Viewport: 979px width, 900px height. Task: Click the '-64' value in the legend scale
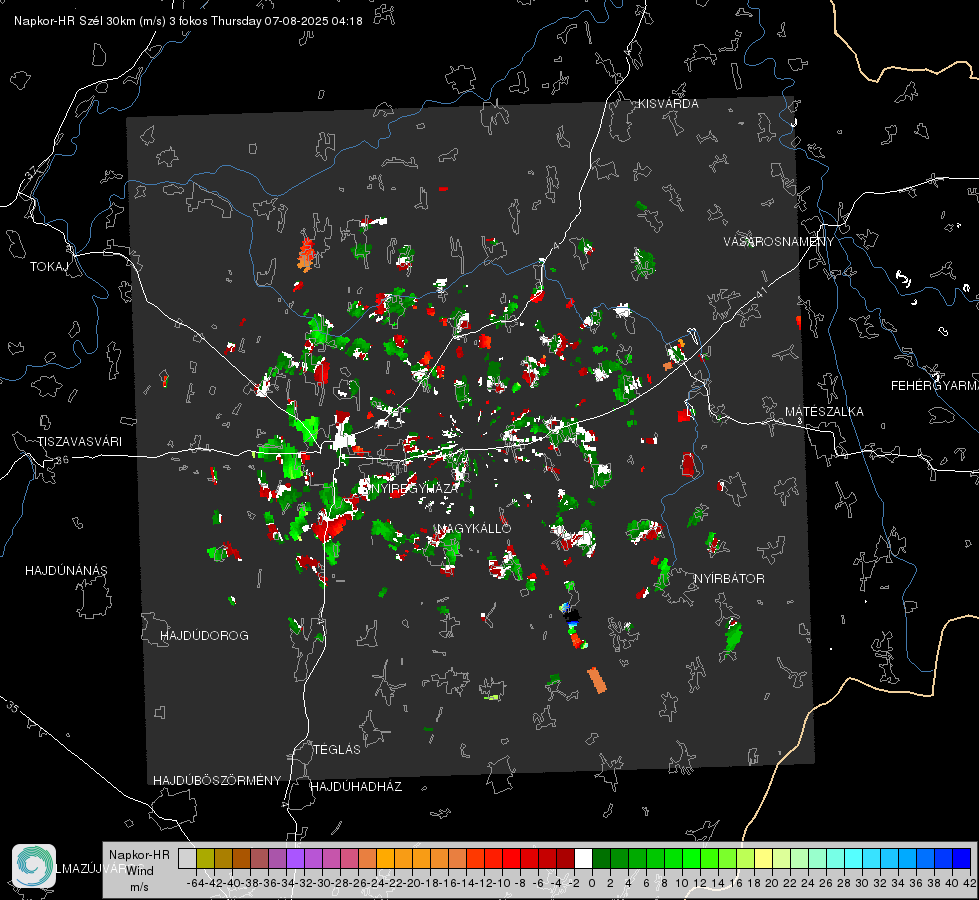(x=195, y=883)
